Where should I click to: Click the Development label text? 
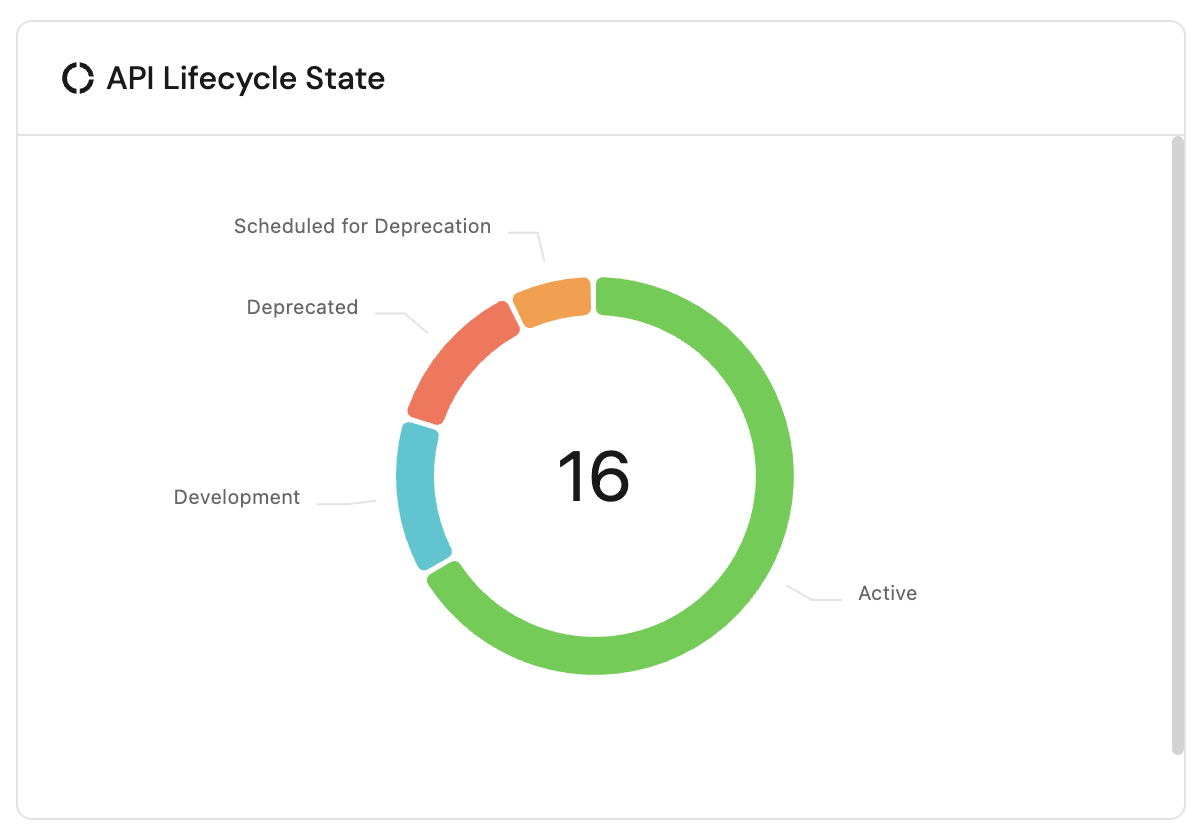coord(237,497)
